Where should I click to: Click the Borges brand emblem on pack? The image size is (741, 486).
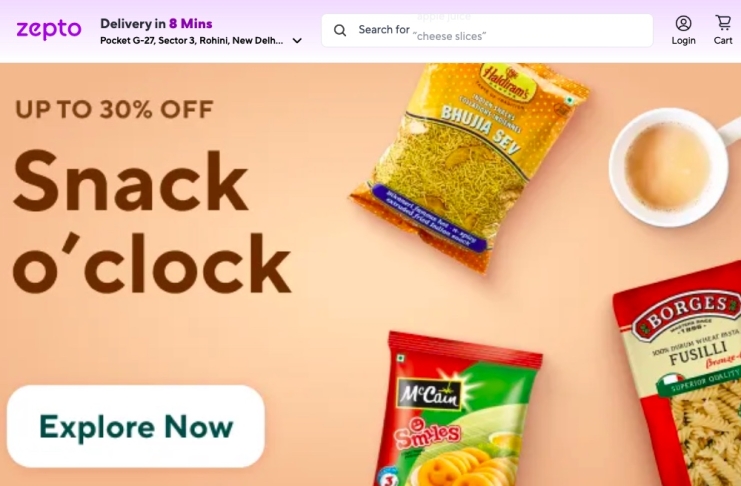click(686, 311)
